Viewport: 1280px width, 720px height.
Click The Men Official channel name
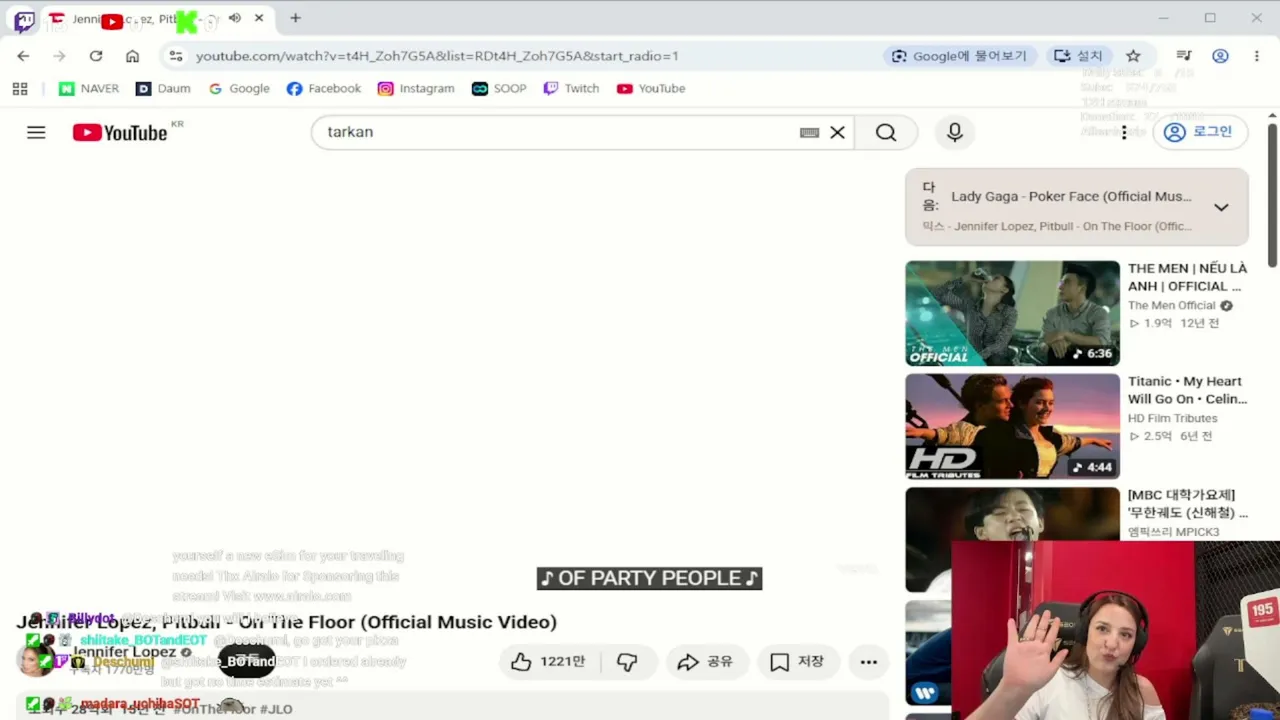click(x=1172, y=306)
